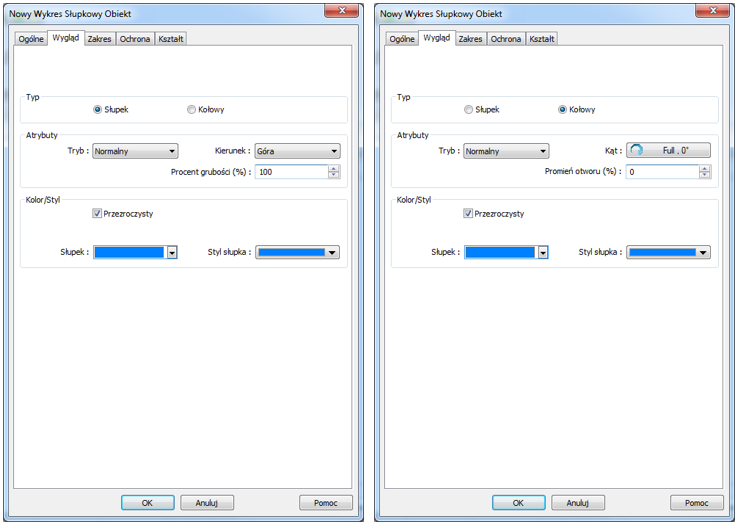Toggle Przezroczysty checkbox in left dialog

point(97,213)
